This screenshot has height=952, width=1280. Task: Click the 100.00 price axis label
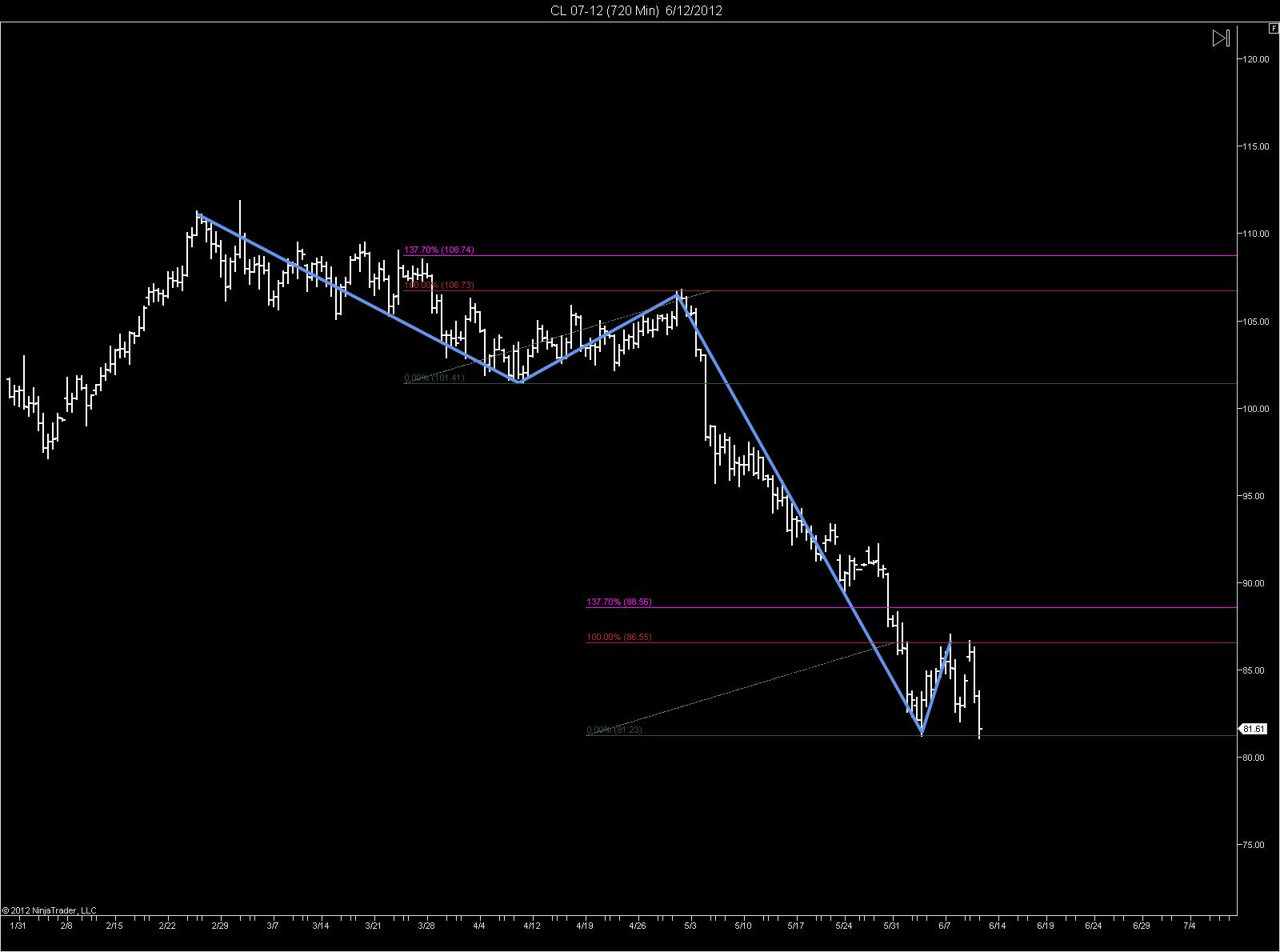click(x=1255, y=409)
